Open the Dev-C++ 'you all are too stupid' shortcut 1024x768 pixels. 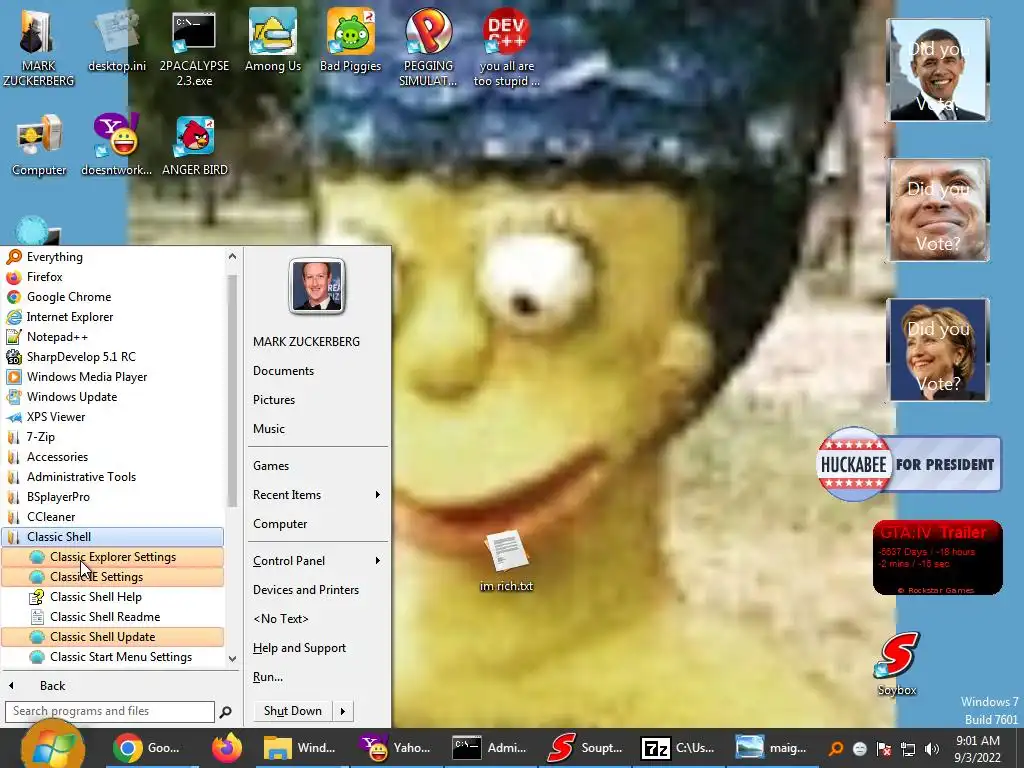506,48
